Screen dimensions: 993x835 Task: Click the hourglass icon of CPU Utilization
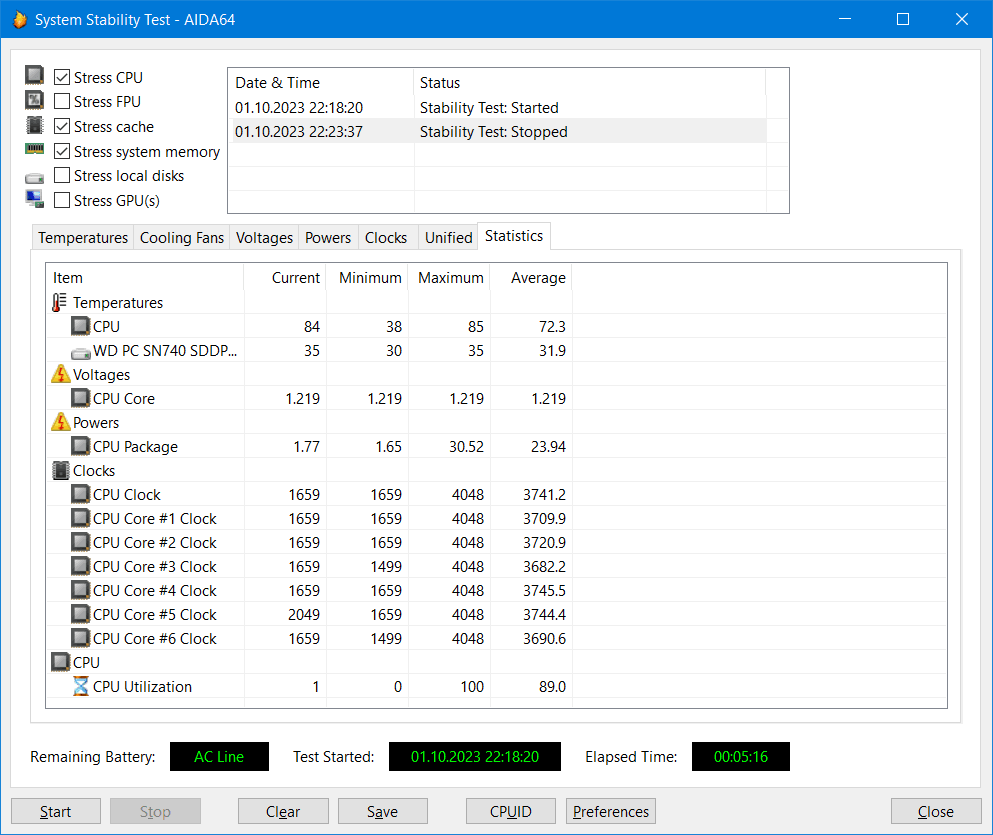pos(80,686)
